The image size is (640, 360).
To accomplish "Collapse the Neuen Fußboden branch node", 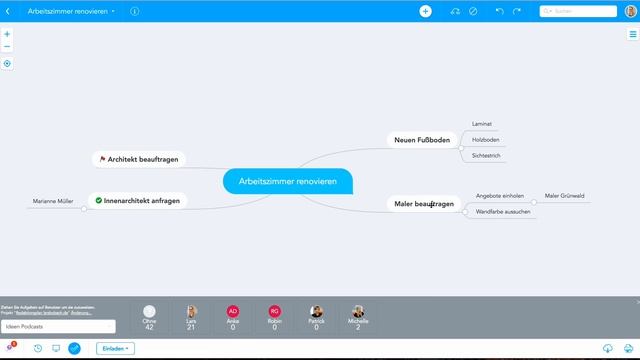I will tap(461, 148).
